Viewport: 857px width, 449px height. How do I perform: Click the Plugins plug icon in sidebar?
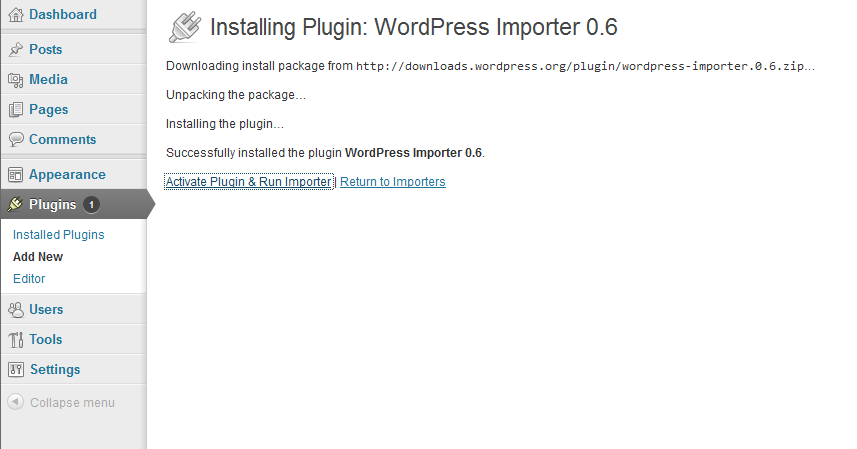[15, 204]
